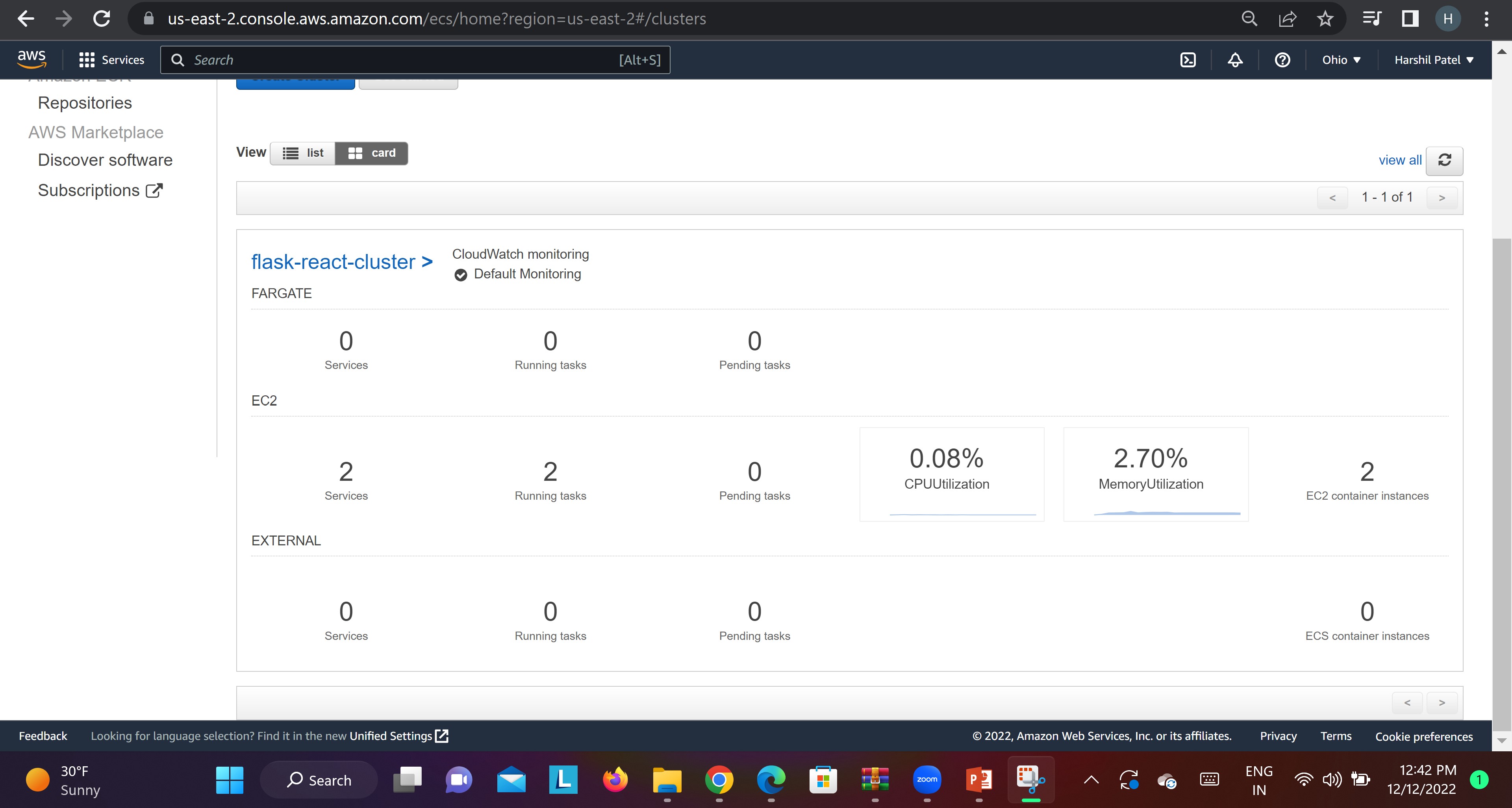Open Zoom from the taskbar
The height and width of the screenshot is (808, 1512).
(x=926, y=780)
